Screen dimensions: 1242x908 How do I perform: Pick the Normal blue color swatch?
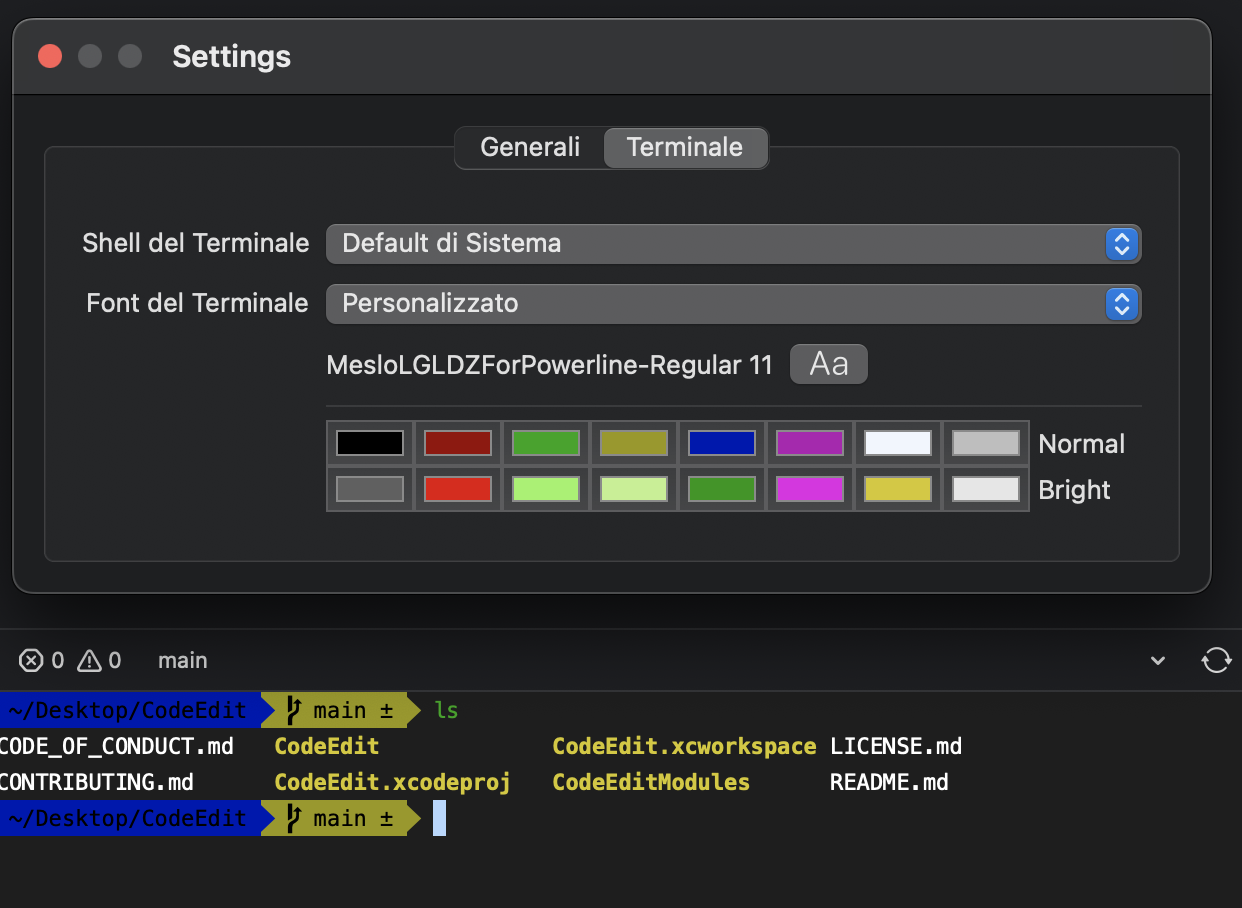pyautogui.click(x=722, y=443)
